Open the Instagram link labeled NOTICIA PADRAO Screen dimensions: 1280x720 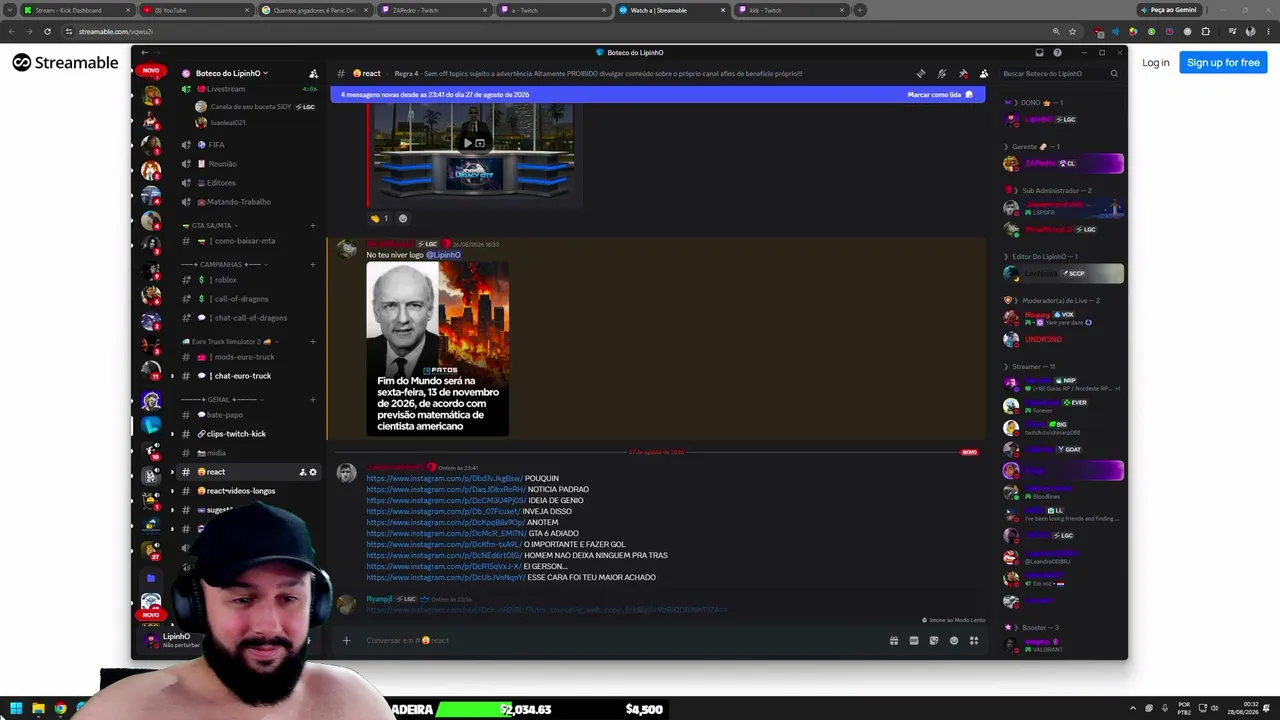(x=446, y=489)
